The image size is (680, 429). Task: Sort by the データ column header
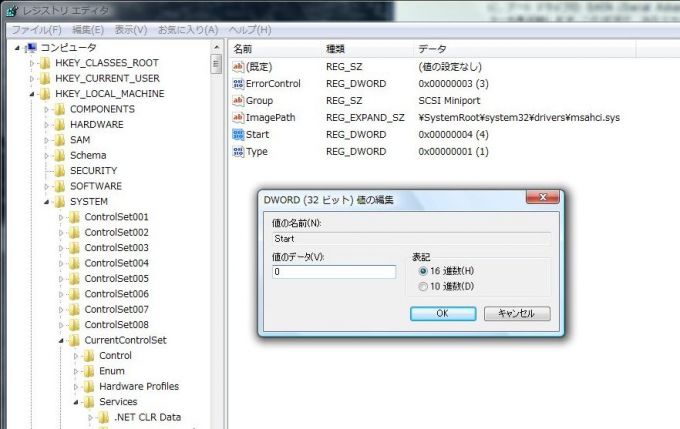(x=525, y=49)
